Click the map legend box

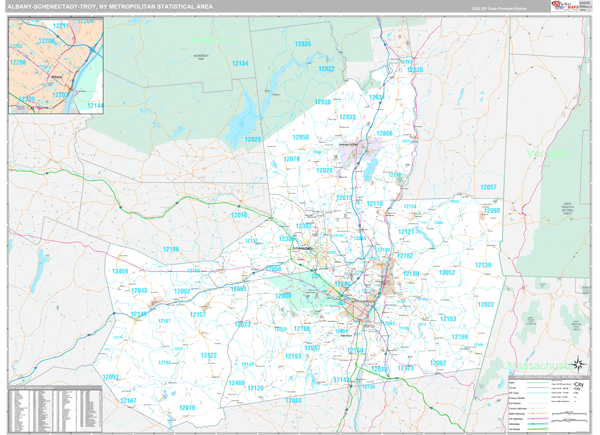pos(549,404)
